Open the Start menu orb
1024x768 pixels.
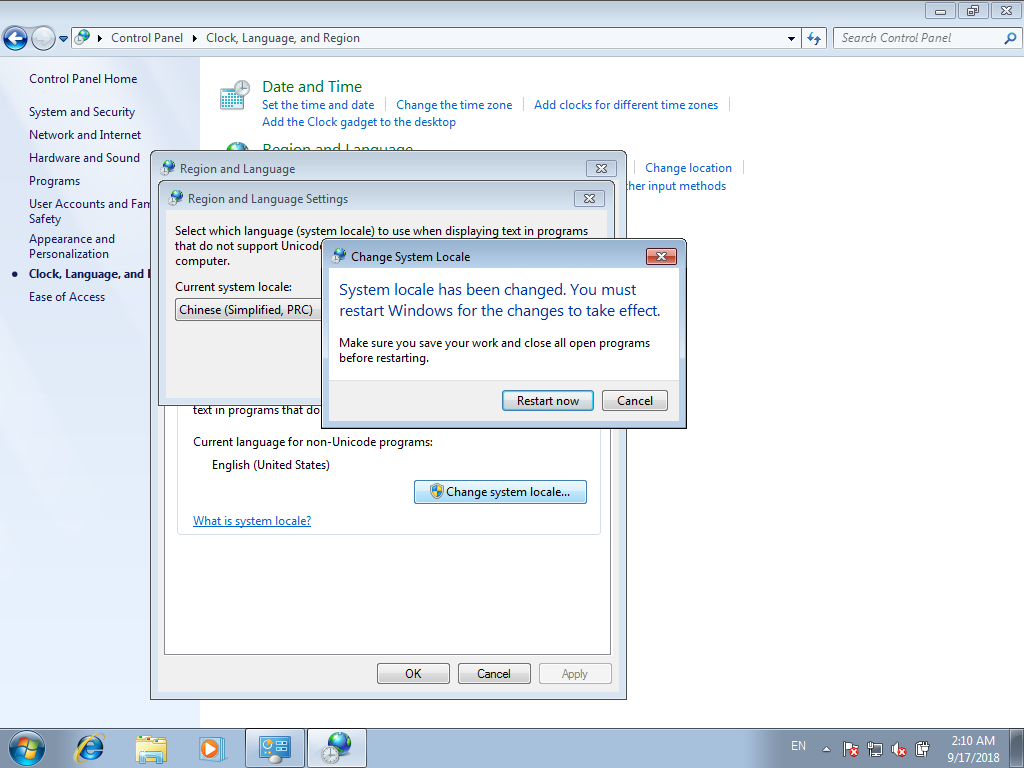point(27,748)
